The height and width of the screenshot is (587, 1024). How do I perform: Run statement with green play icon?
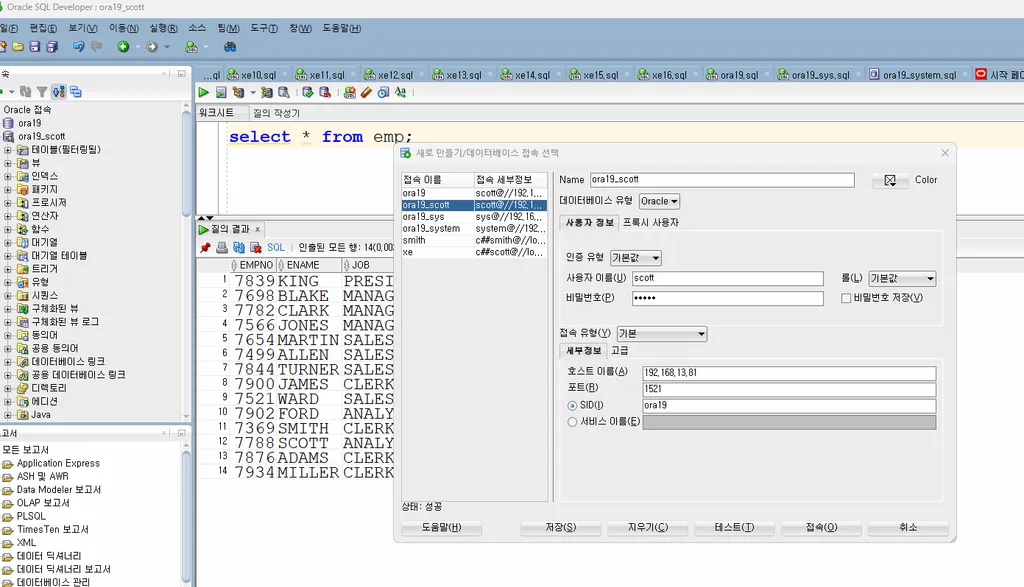[204, 93]
